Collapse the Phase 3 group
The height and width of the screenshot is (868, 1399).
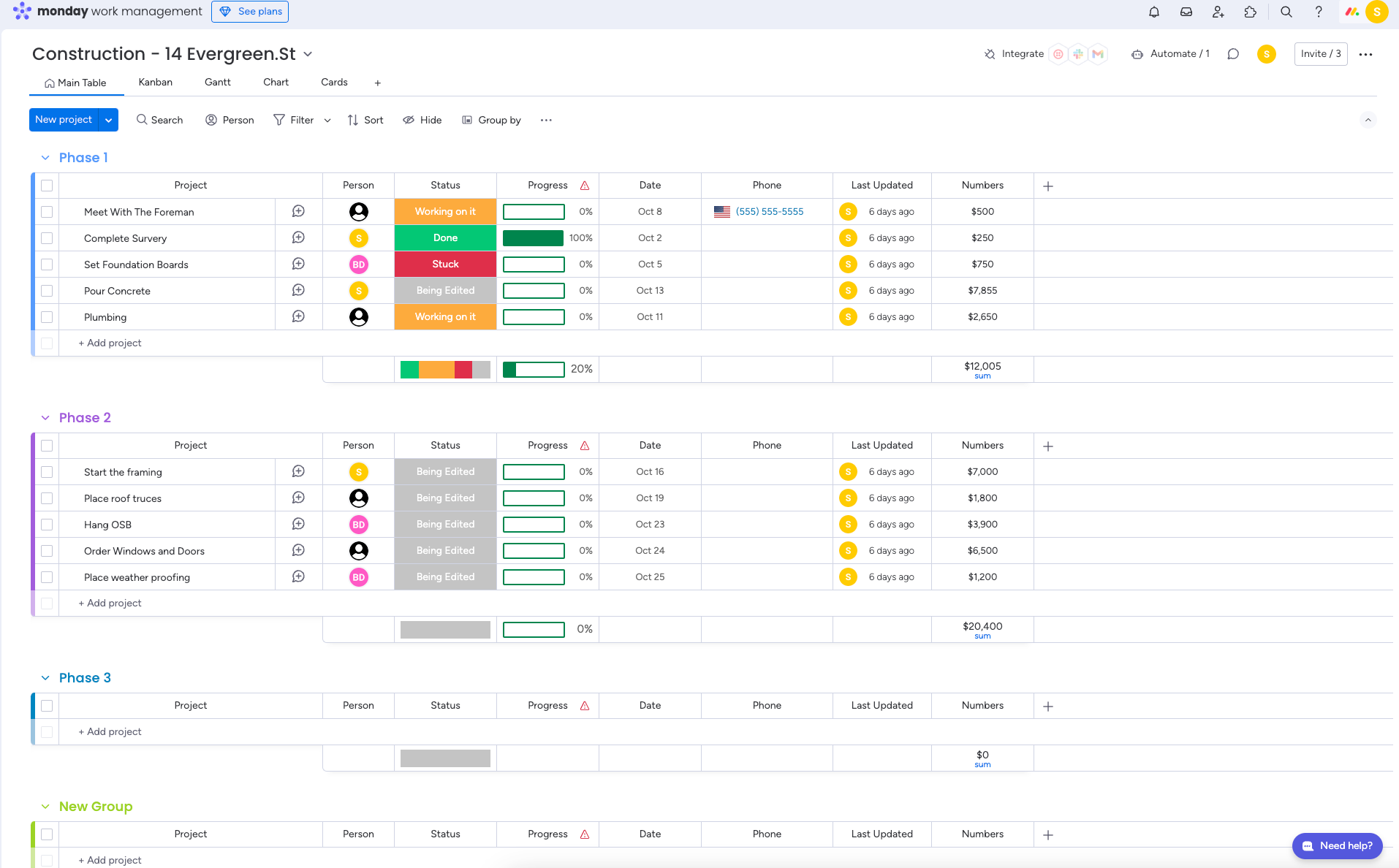tap(45, 678)
